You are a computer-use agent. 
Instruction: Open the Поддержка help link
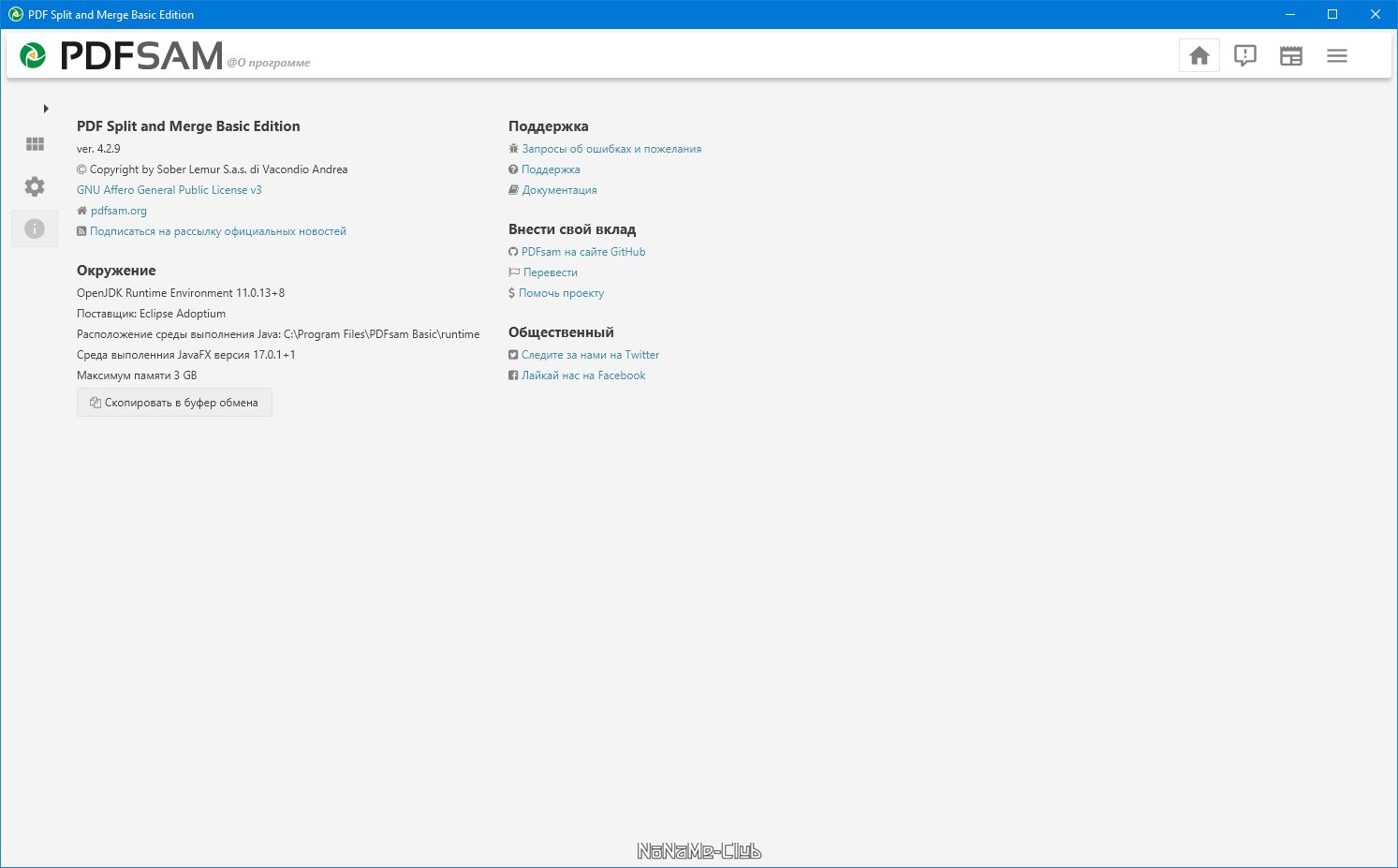pos(551,169)
